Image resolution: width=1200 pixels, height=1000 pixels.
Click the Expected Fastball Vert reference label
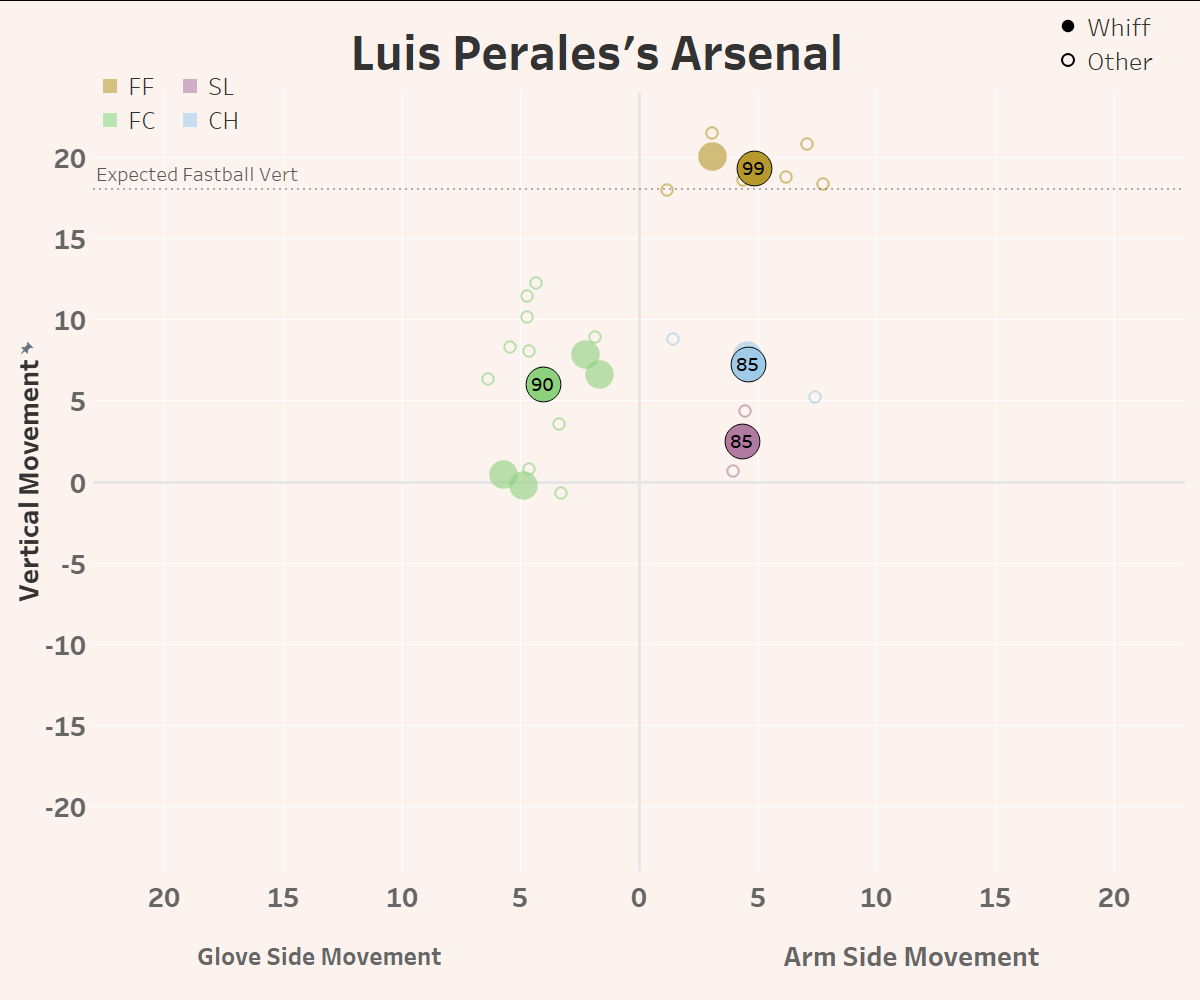tap(197, 175)
